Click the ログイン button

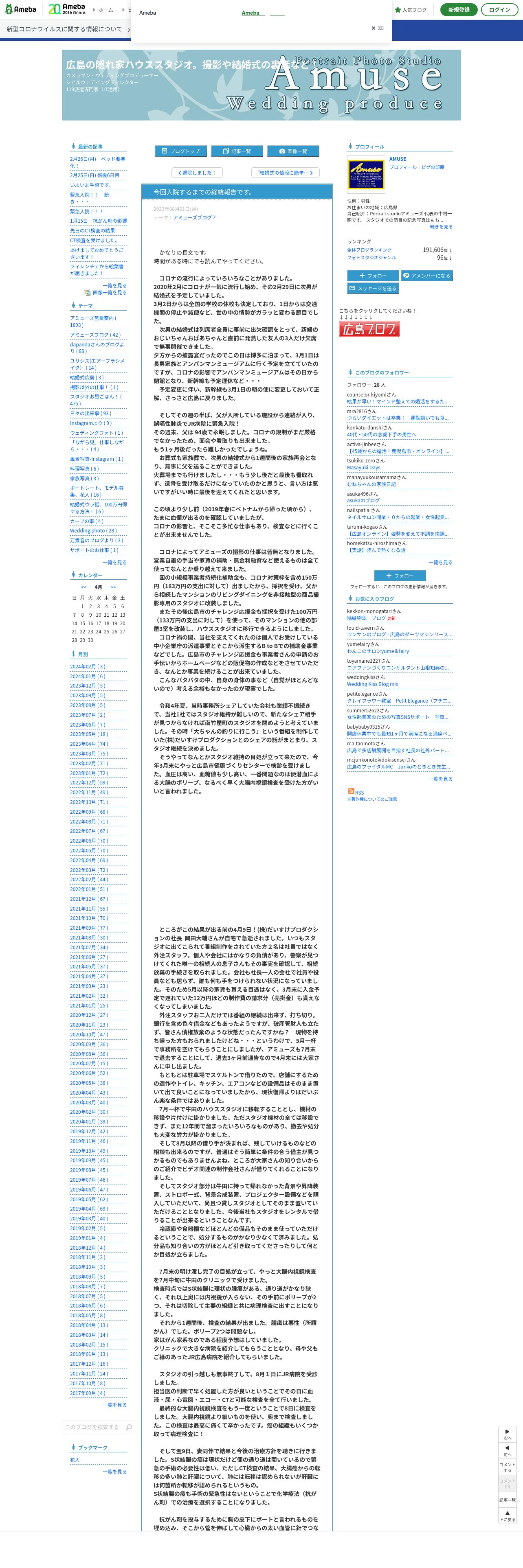tap(499, 10)
